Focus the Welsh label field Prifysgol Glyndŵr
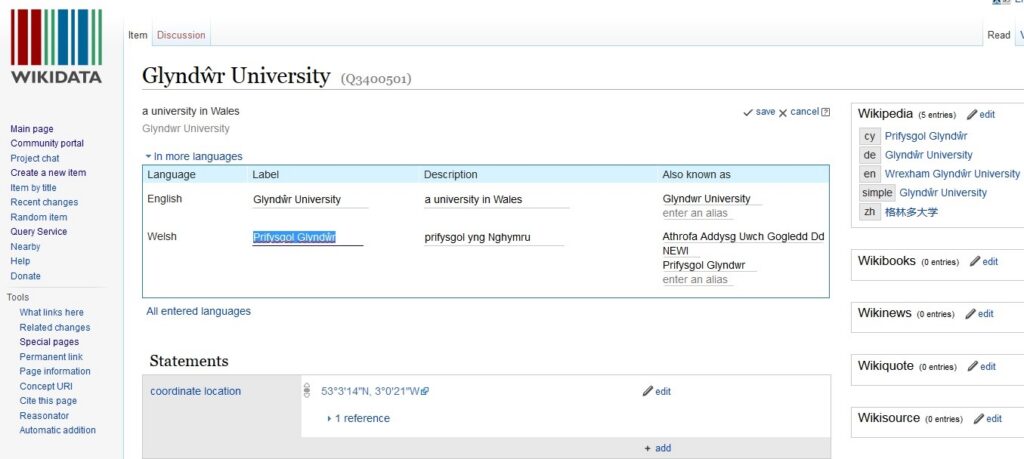Screen dimensions: 1024x459 (x=308, y=238)
